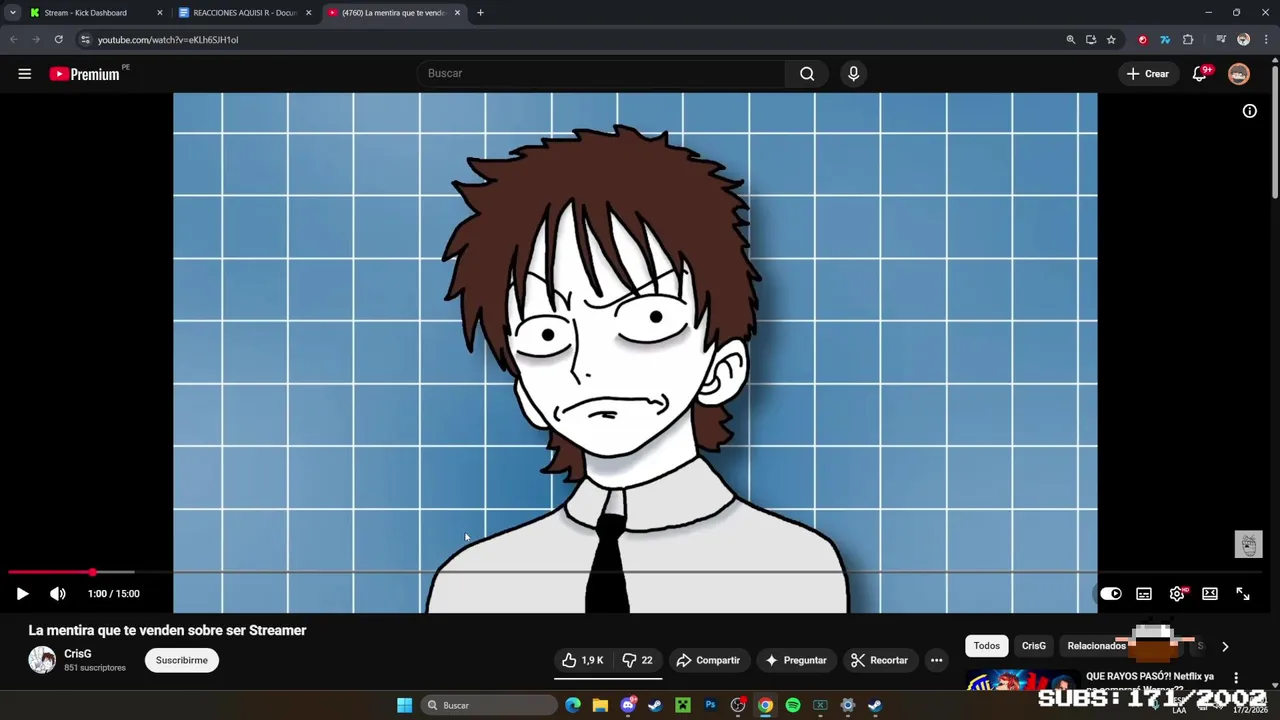Select the CrisG filter chip

point(1034,646)
